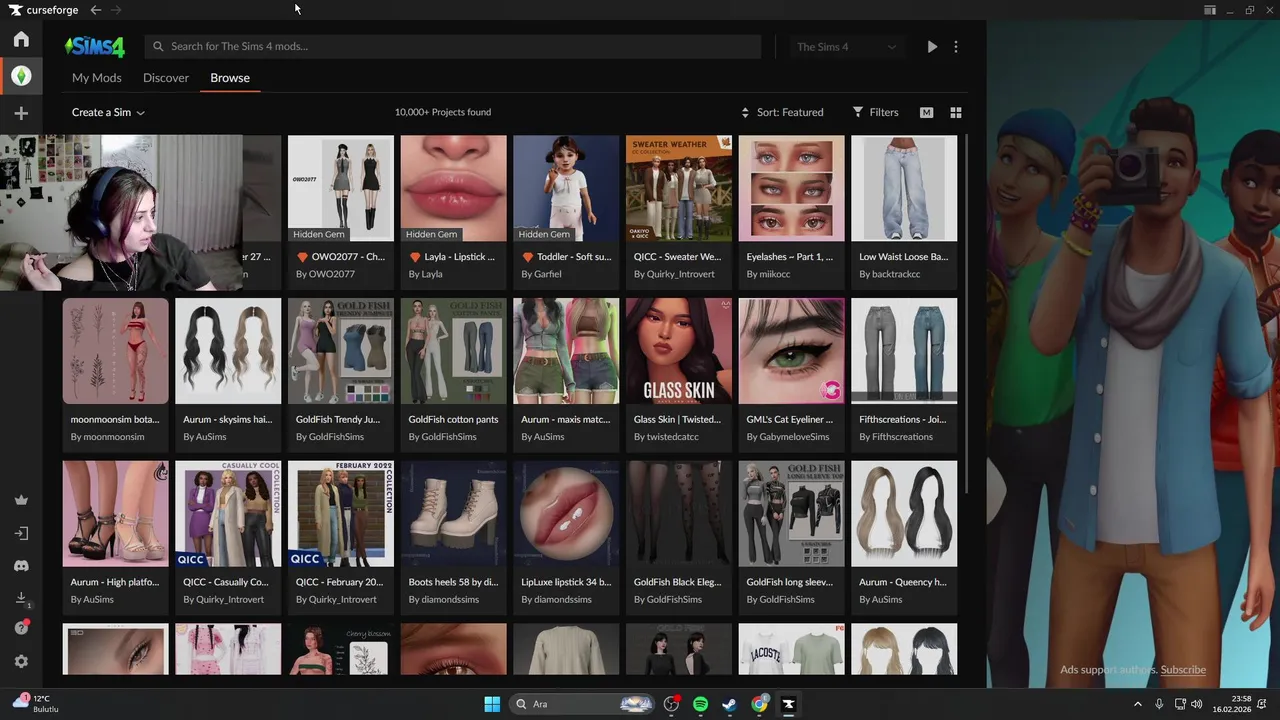Click the mod title 'QICC - Casually Co...'
The image size is (1280, 720).
click(x=226, y=582)
